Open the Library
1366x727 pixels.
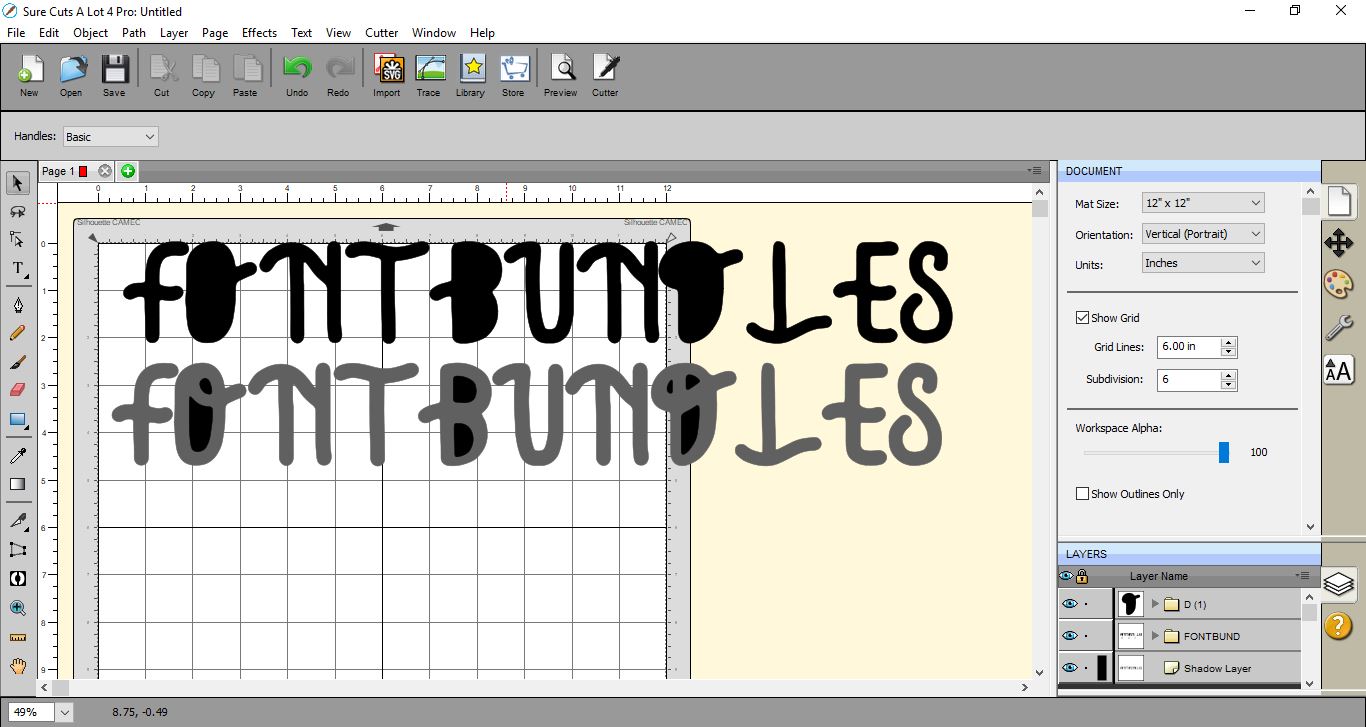[470, 75]
